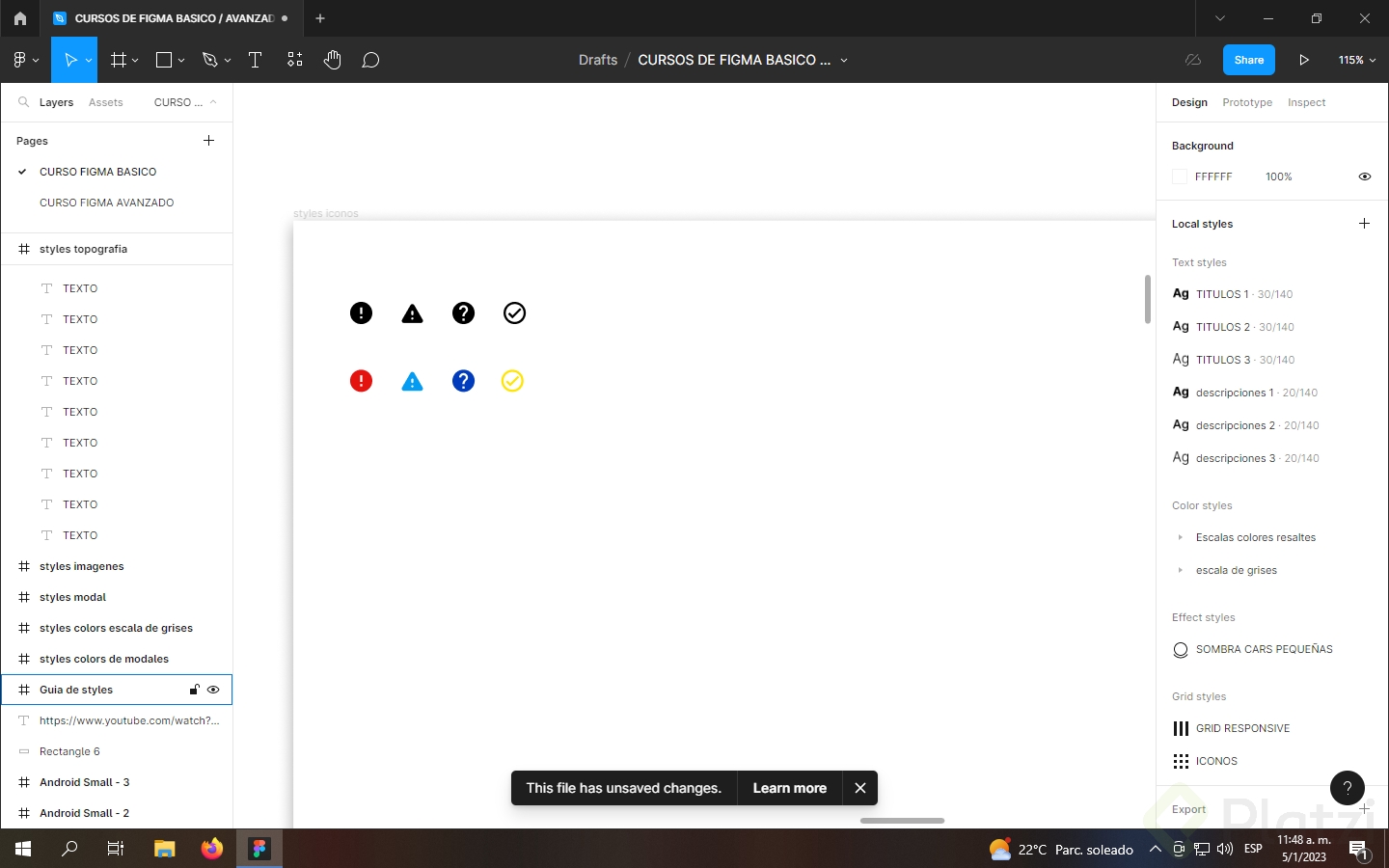1389x868 pixels.
Task: Switch to the Inspect tab
Action: click(x=1306, y=102)
